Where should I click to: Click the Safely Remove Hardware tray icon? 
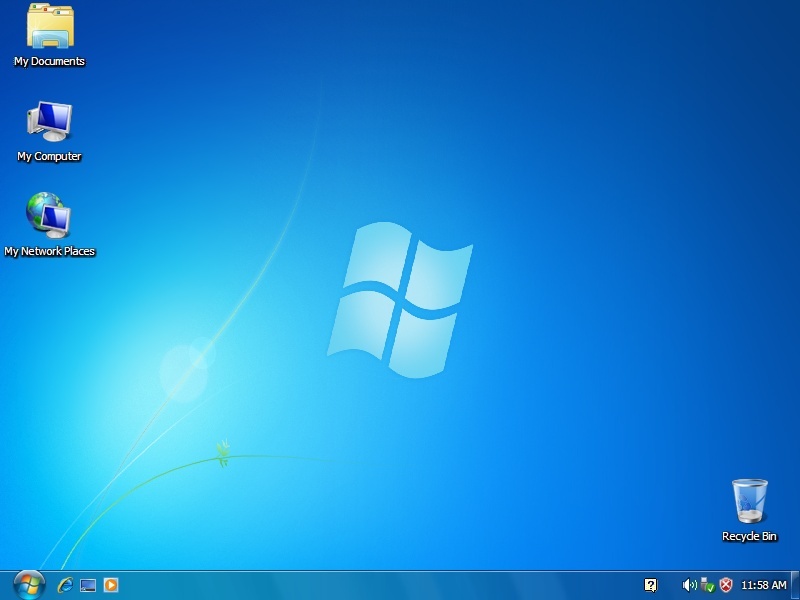706,585
